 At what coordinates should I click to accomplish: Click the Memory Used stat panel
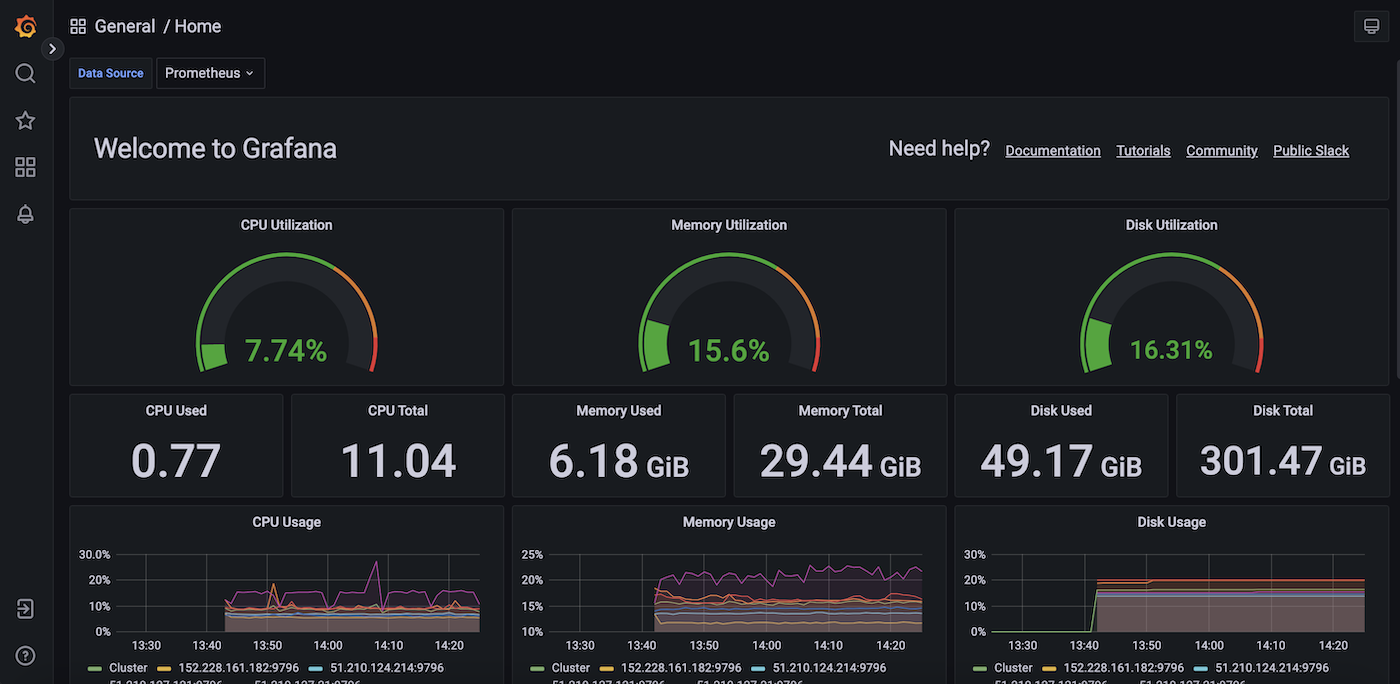point(618,444)
